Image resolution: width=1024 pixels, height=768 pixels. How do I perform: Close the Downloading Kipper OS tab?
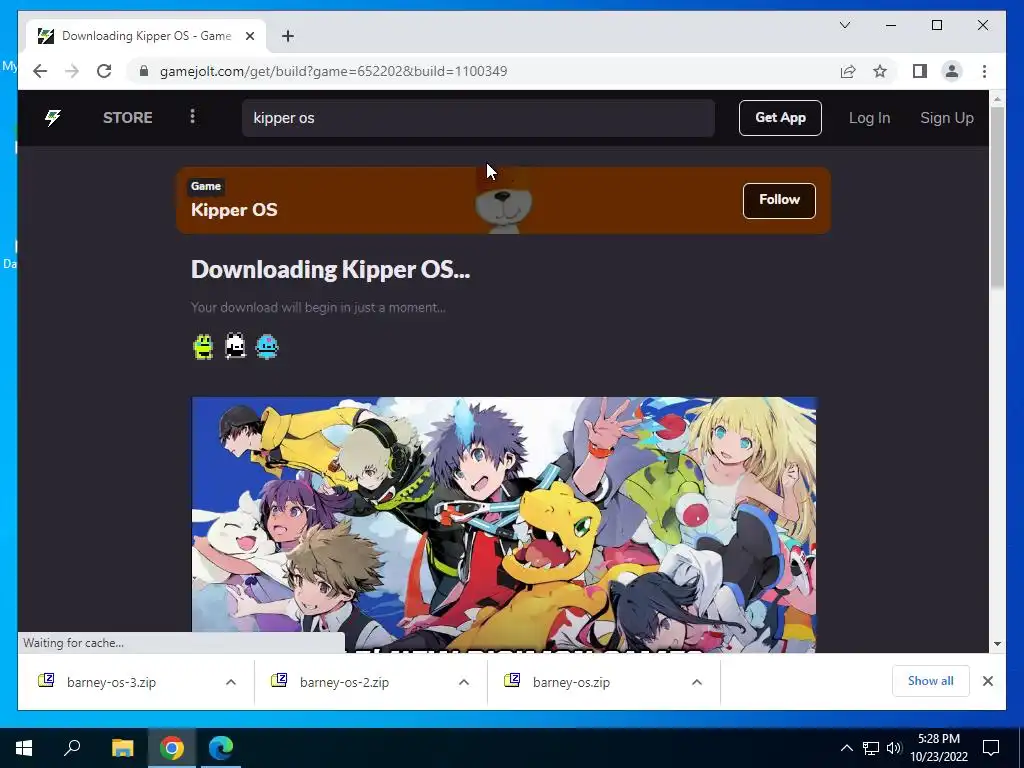(x=249, y=36)
